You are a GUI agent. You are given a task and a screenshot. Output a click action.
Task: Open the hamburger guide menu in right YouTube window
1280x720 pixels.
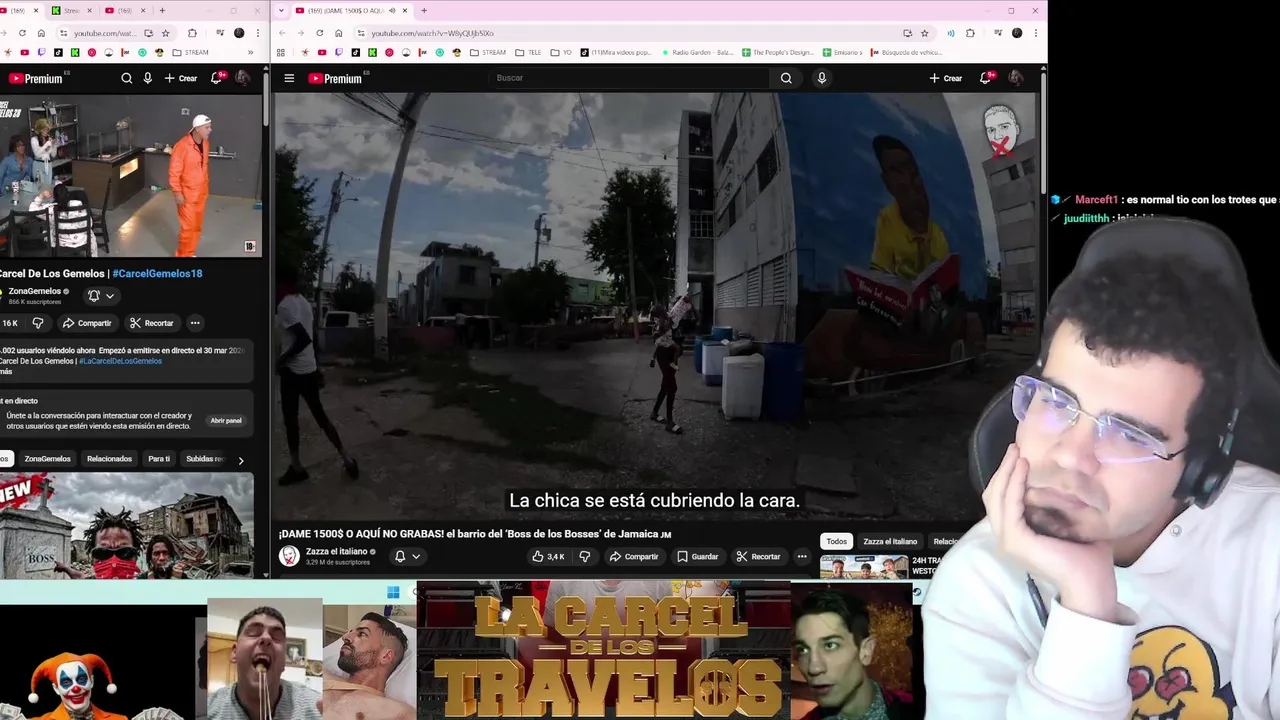pyautogui.click(x=289, y=78)
